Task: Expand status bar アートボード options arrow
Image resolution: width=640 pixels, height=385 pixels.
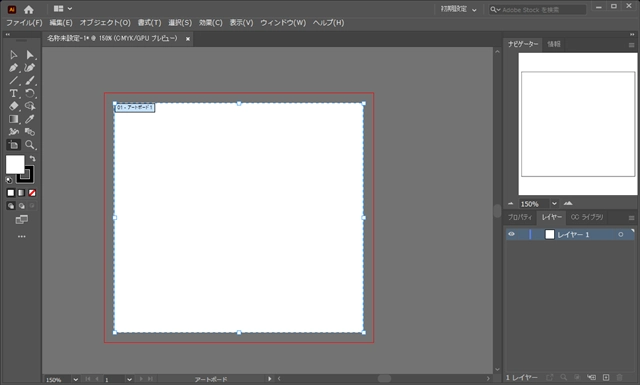Action: pos(269,379)
